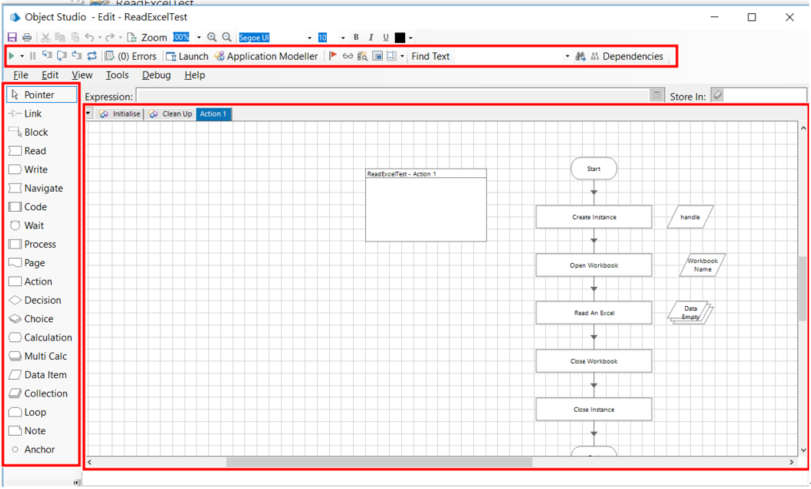811x489 pixels.
Task: Save the object with the floppy disk icon
Action: click(12, 37)
